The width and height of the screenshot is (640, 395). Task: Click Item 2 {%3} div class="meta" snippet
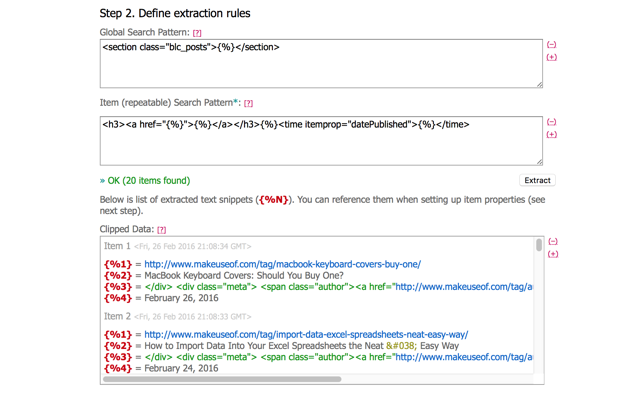pos(338,357)
